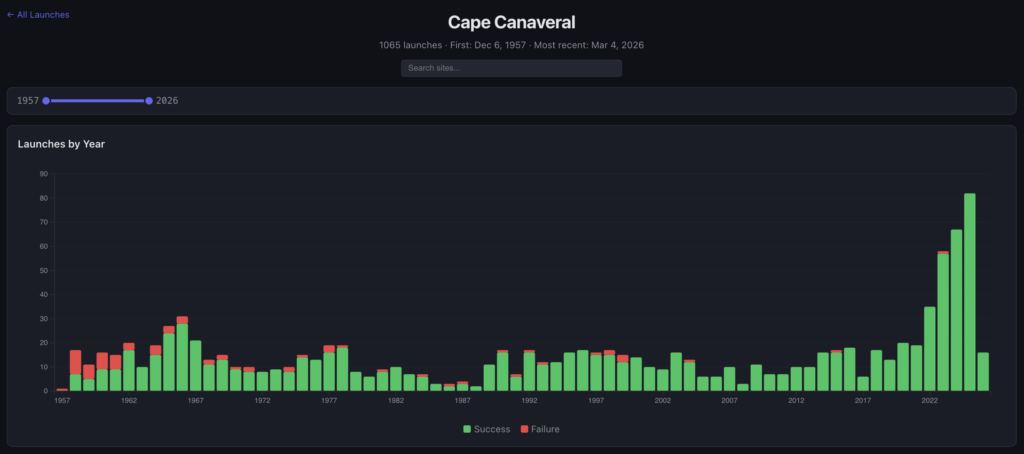
Task: Click the red failure segment of 1958 bar
Action: [x=75, y=362]
